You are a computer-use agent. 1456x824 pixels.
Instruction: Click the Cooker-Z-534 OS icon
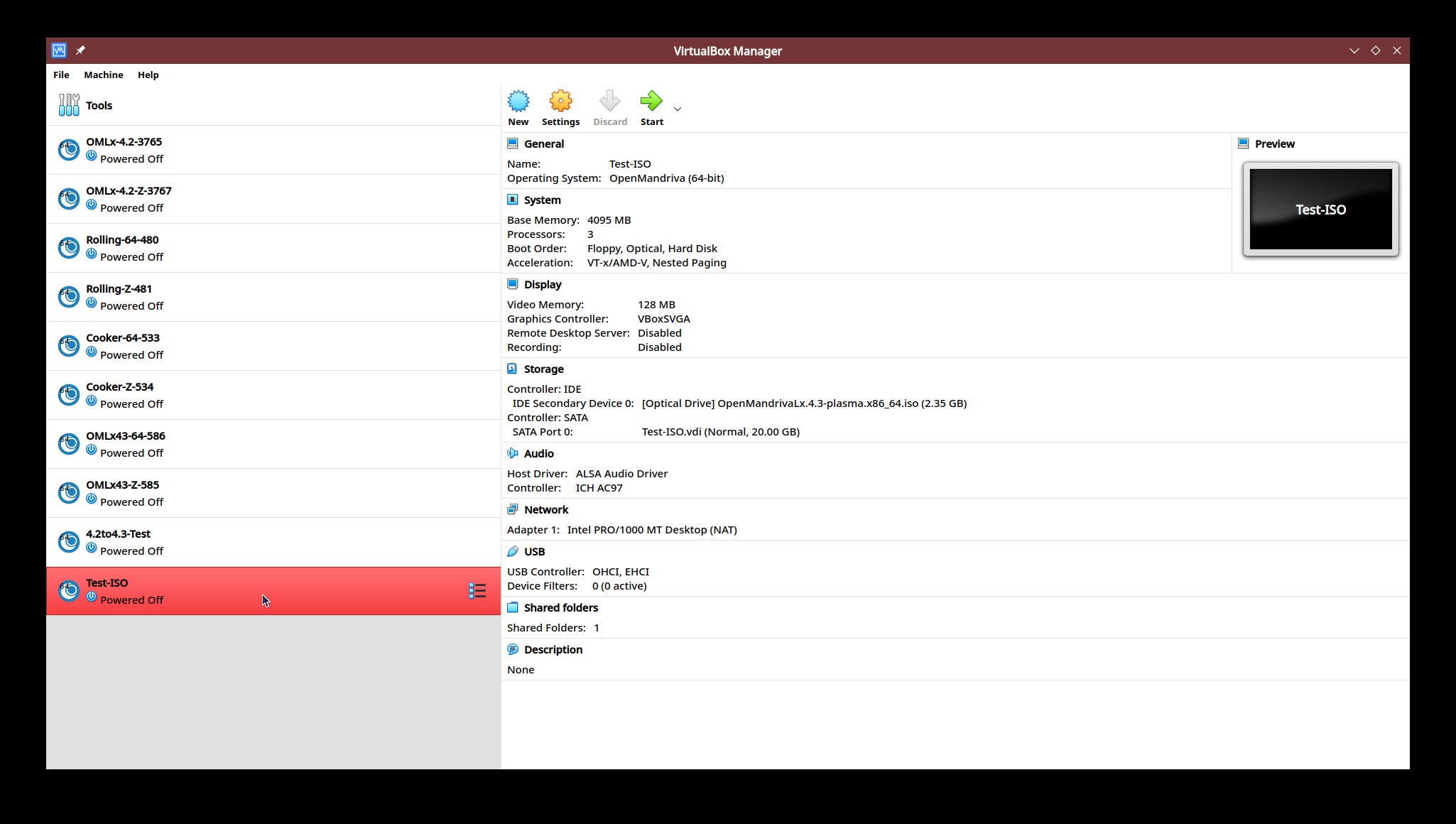pyautogui.click(x=68, y=395)
